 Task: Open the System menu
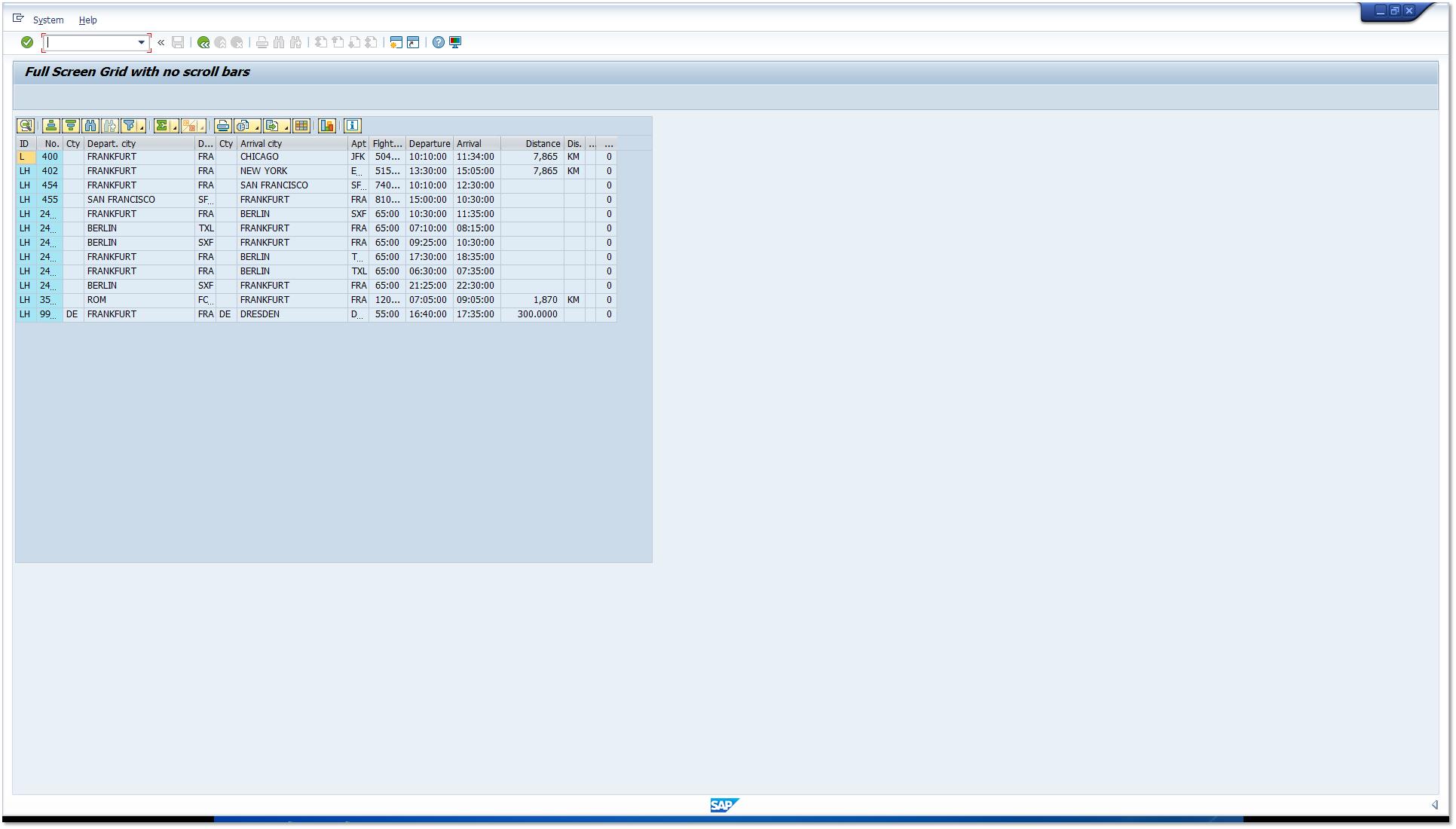(47, 20)
